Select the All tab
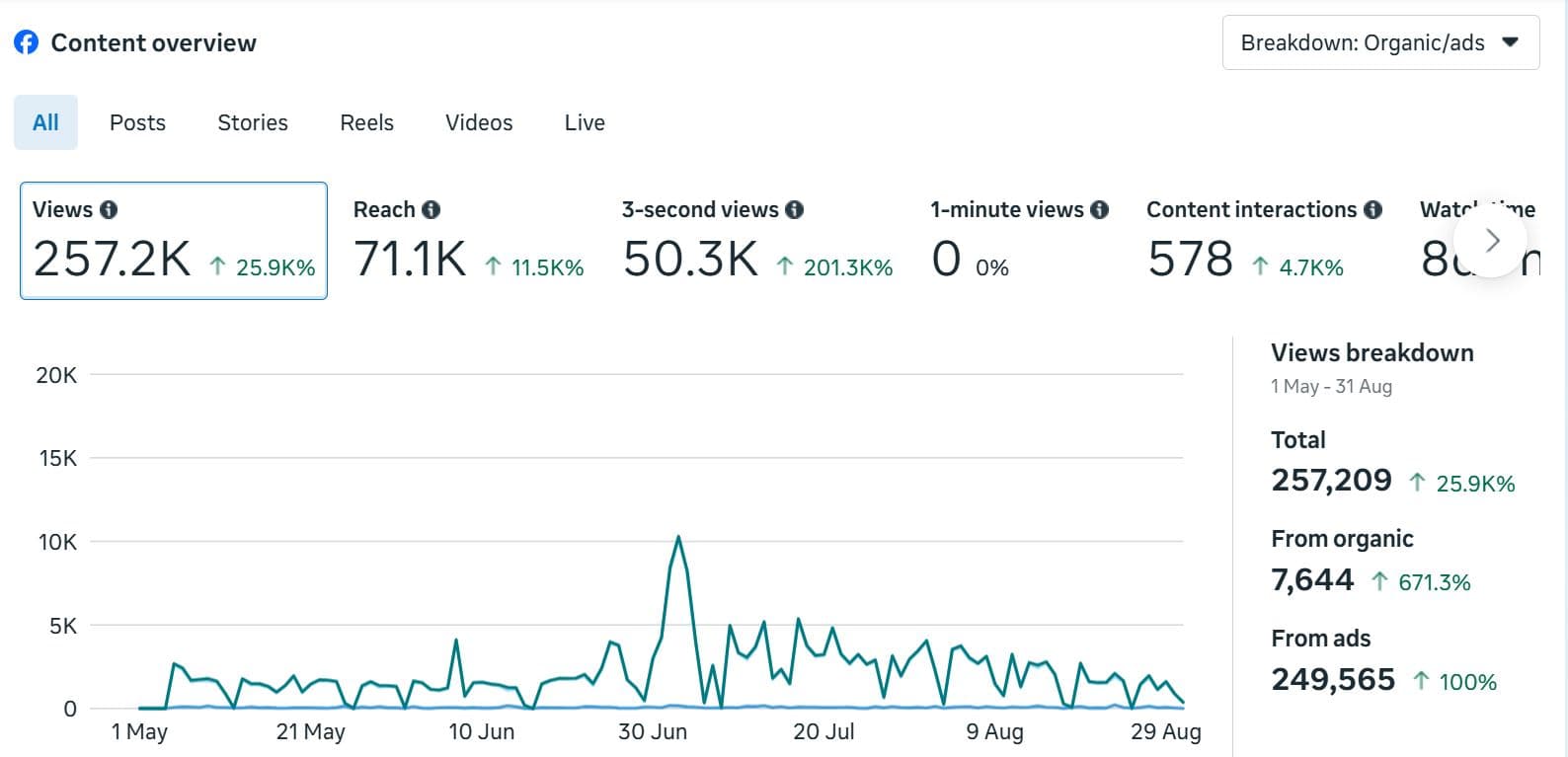Image resolution: width=1568 pixels, height=757 pixels. point(45,122)
